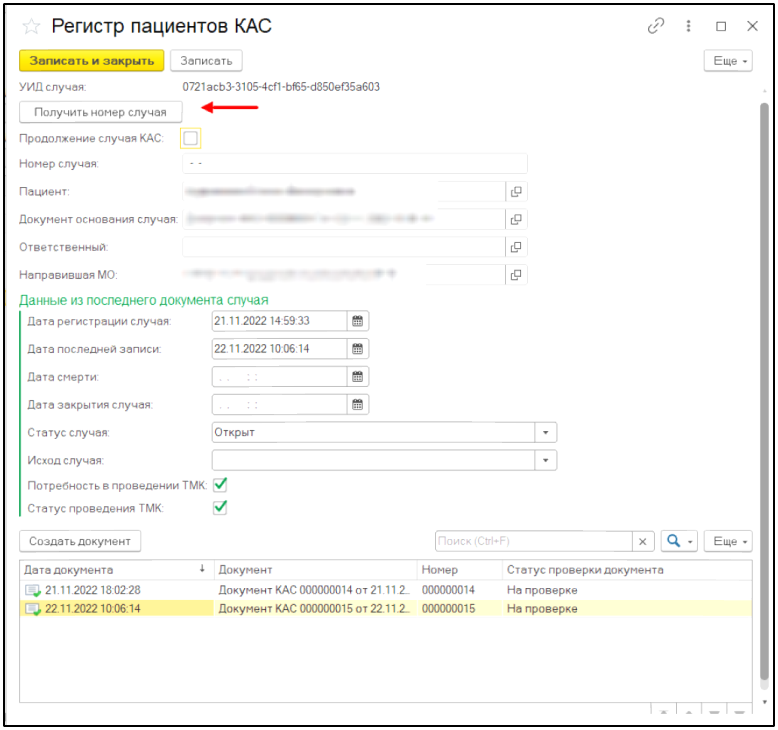
Task: Open the top Еще menu
Action: 730,61
